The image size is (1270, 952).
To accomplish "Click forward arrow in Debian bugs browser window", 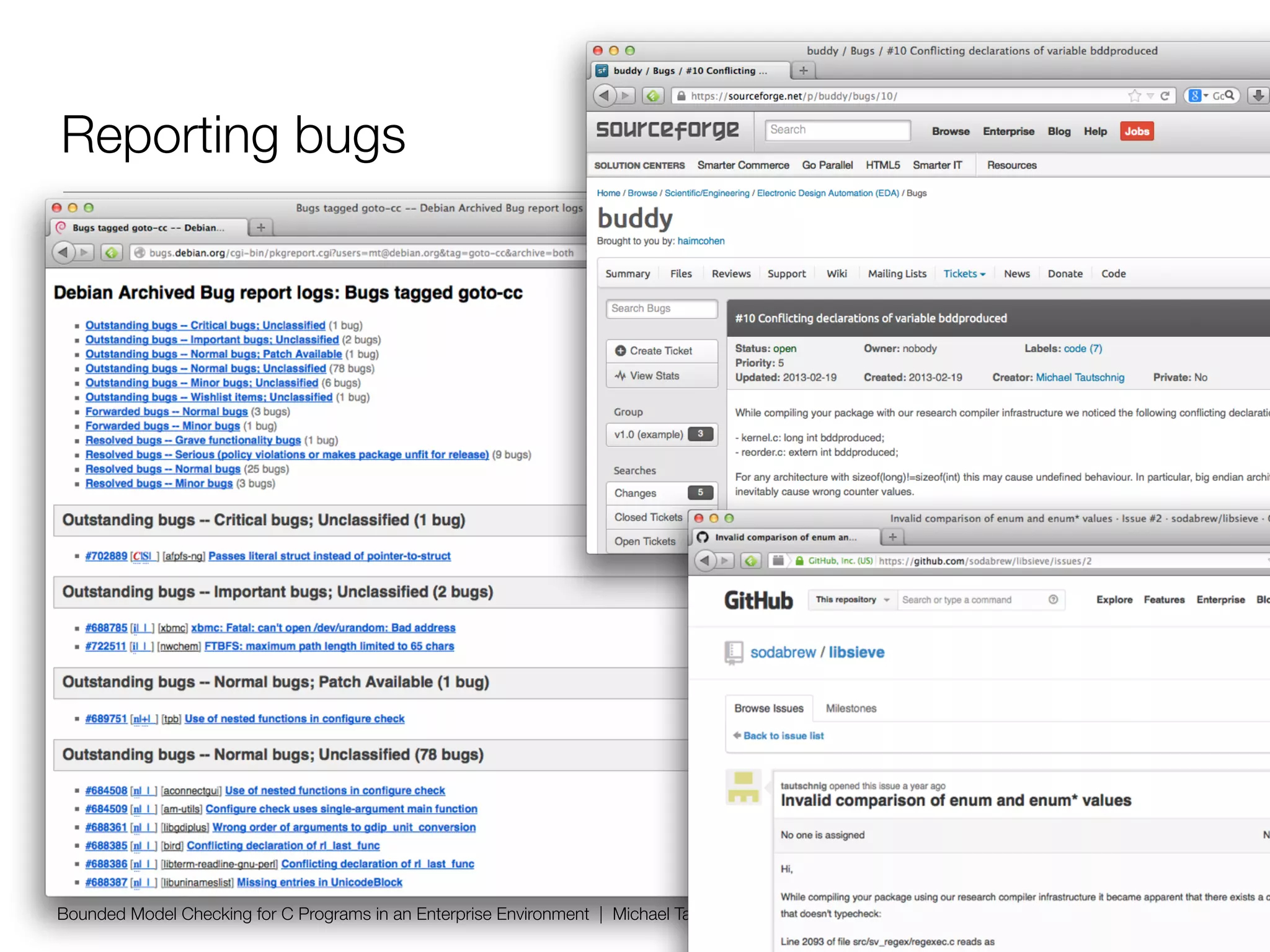I will click(x=84, y=252).
